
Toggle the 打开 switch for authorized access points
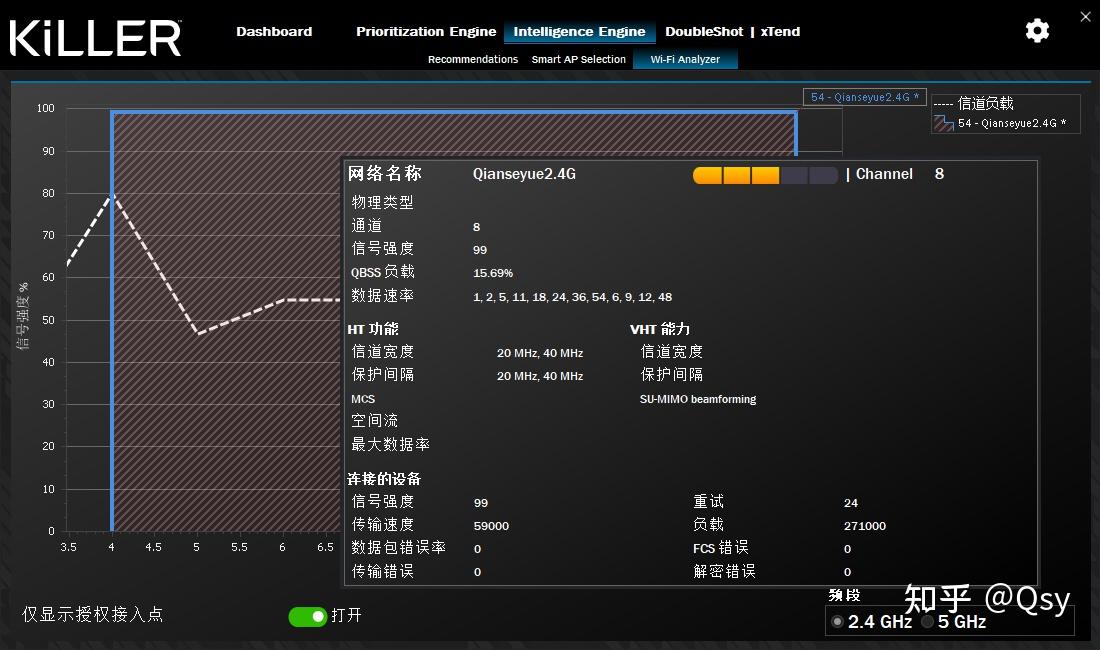coord(310,616)
